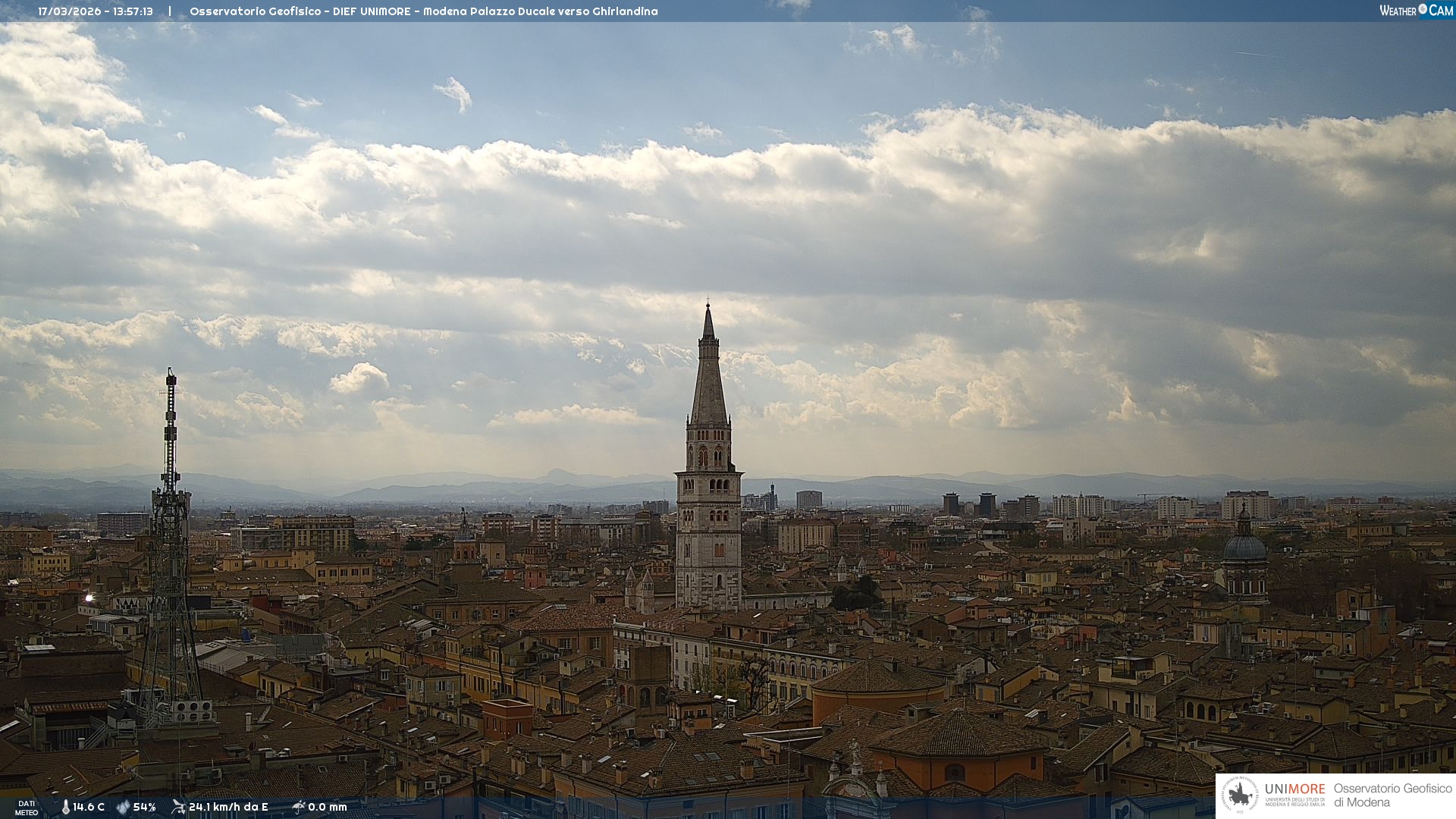The height and width of the screenshot is (819, 1456).
Task: Click the wind anemometer icon
Action: pyautogui.click(x=178, y=807)
